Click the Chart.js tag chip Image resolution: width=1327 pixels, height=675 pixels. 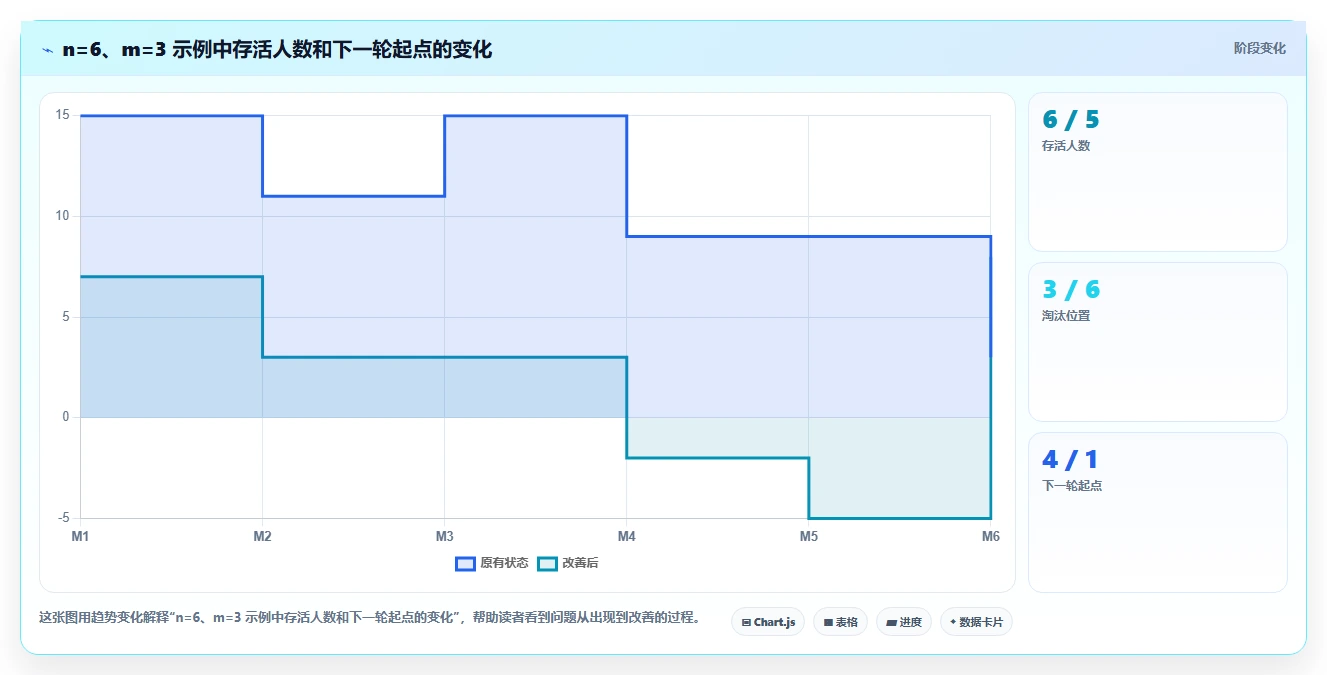pos(768,622)
